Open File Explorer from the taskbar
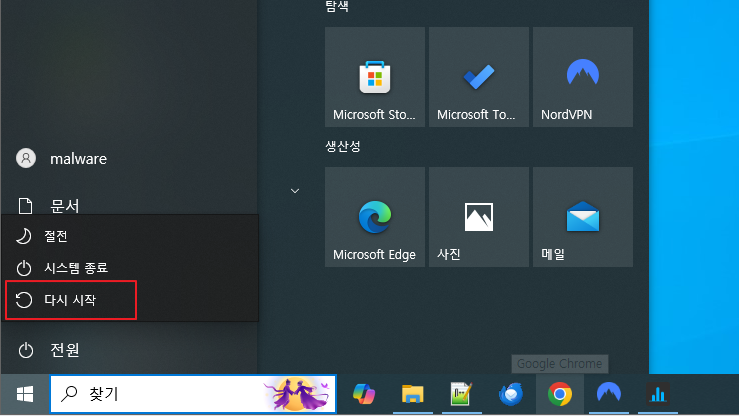 coord(413,394)
